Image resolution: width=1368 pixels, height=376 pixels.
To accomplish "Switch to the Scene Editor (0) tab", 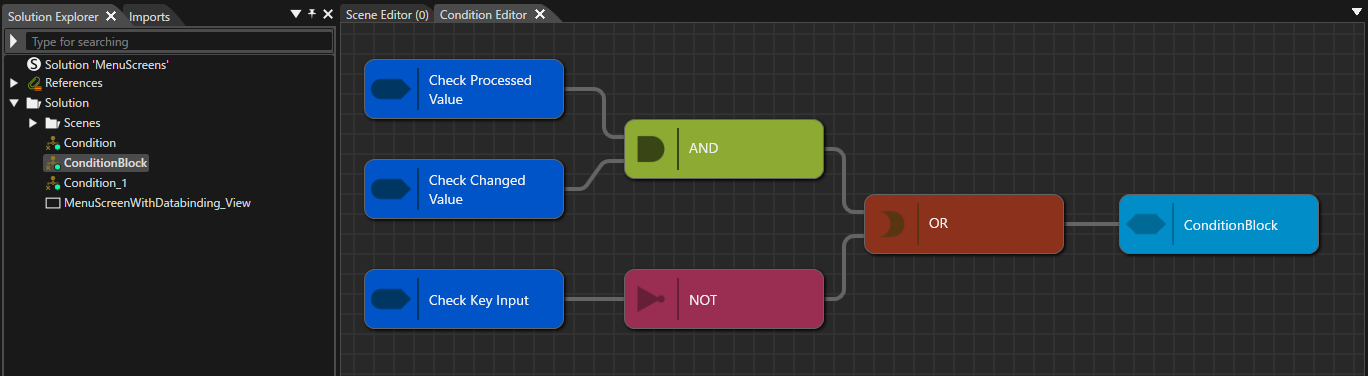I will coord(387,15).
